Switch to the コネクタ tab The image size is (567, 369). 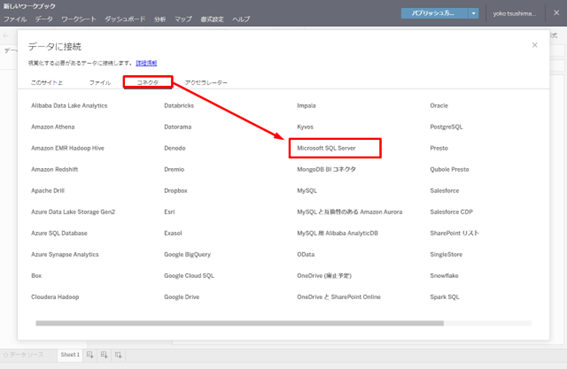pyautogui.click(x=148, y=82)
